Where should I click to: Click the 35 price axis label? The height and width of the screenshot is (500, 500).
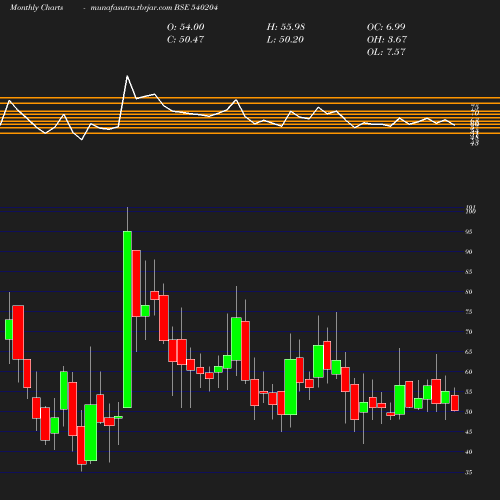(469, 472)
